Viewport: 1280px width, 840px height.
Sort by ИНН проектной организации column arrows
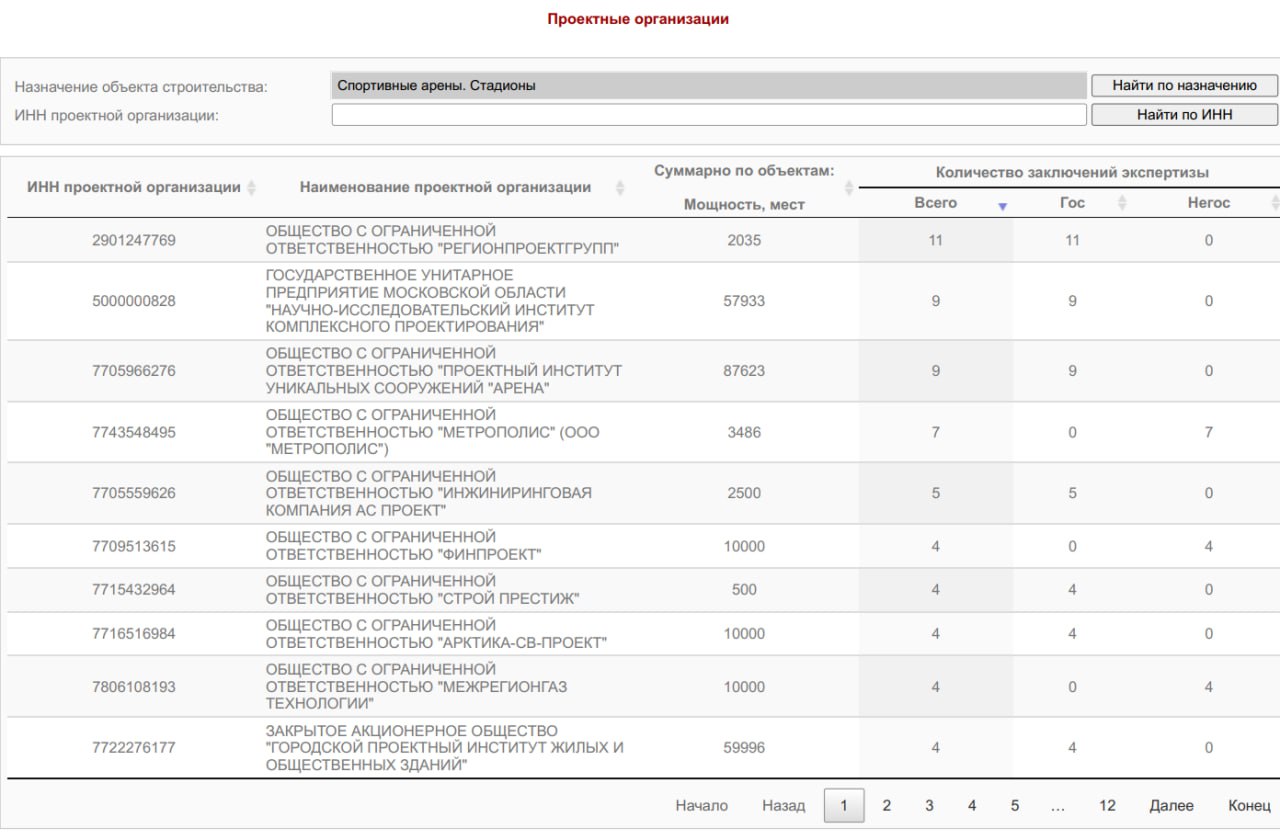click(251, 187)
